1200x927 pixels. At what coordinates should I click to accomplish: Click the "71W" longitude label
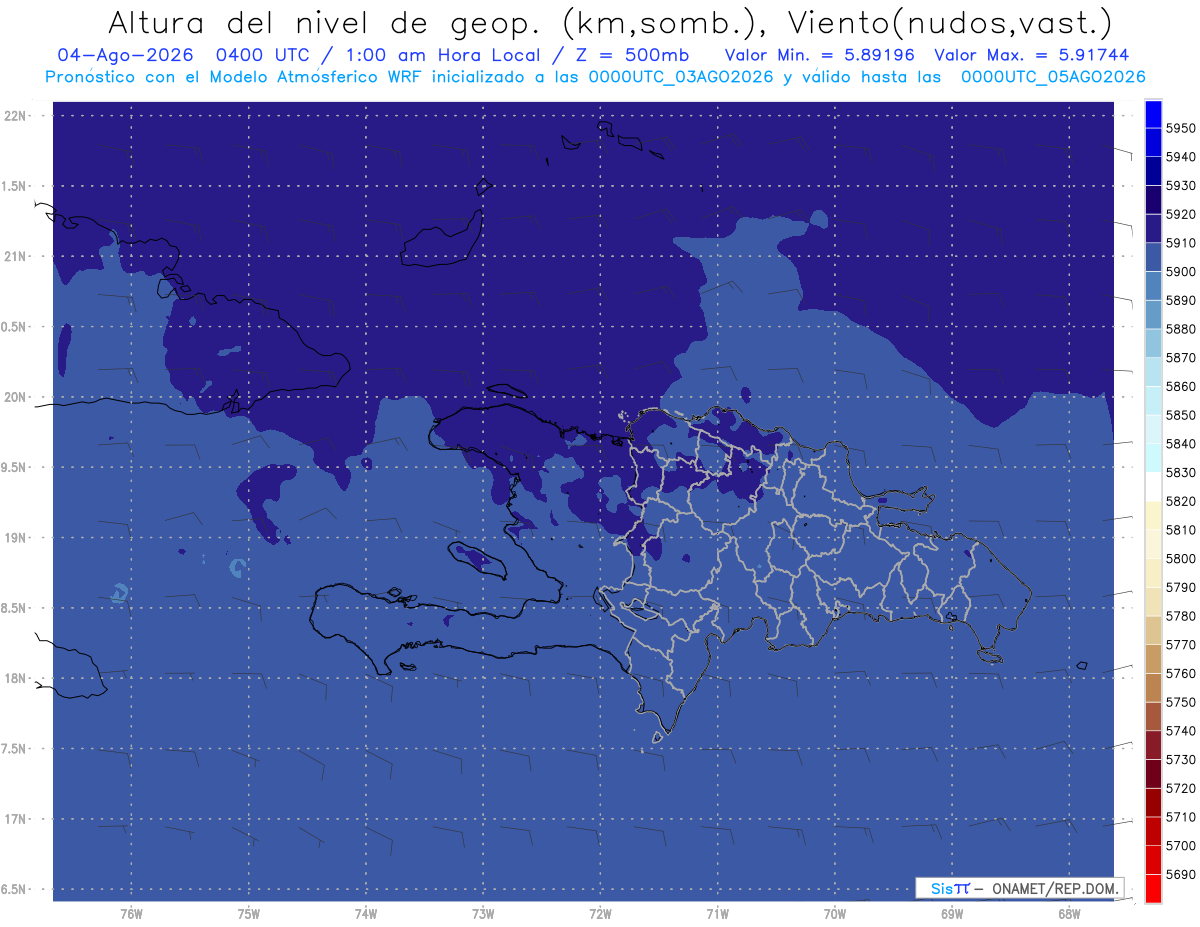[x=717, y=914]
